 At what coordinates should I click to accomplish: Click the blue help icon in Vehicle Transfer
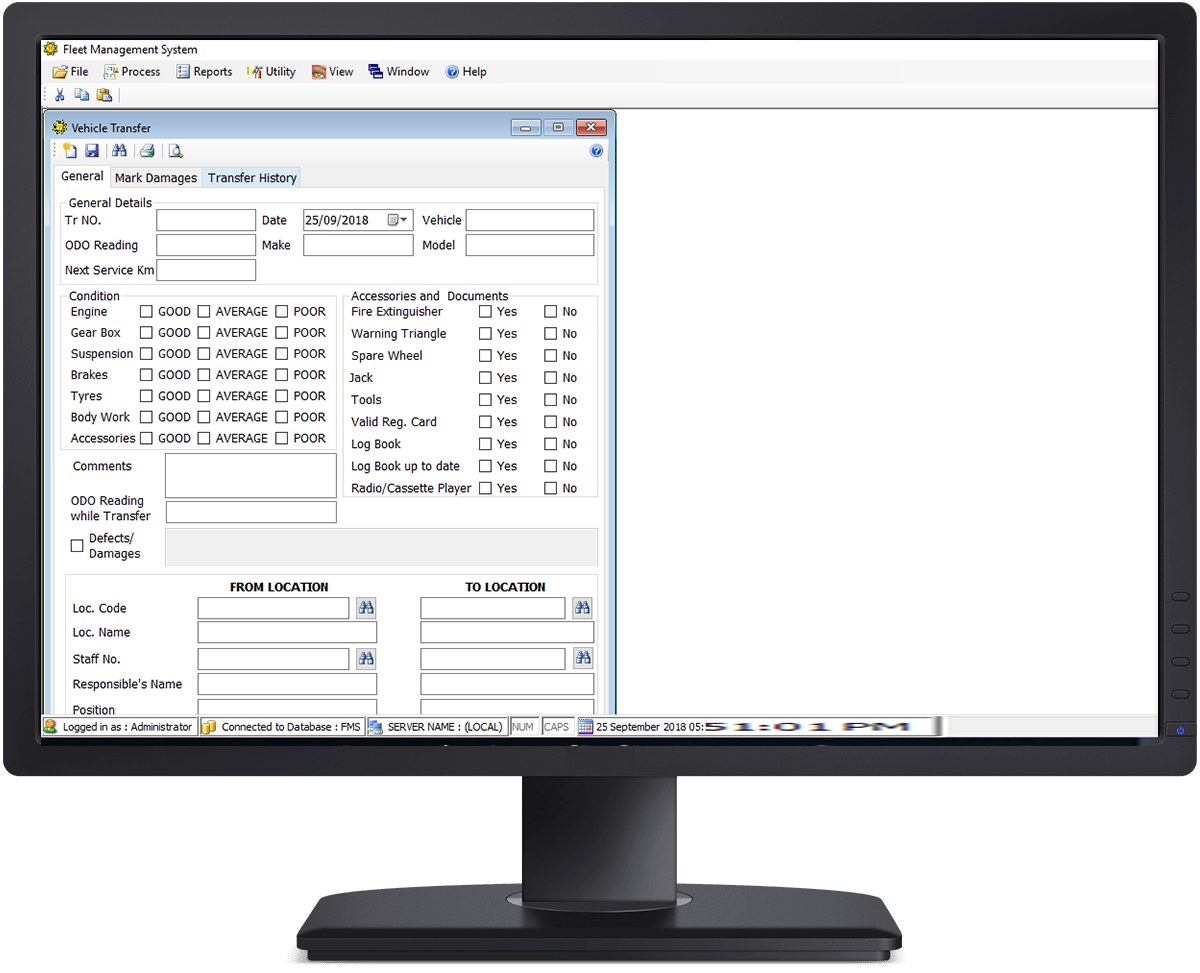[x=597, y=151]
